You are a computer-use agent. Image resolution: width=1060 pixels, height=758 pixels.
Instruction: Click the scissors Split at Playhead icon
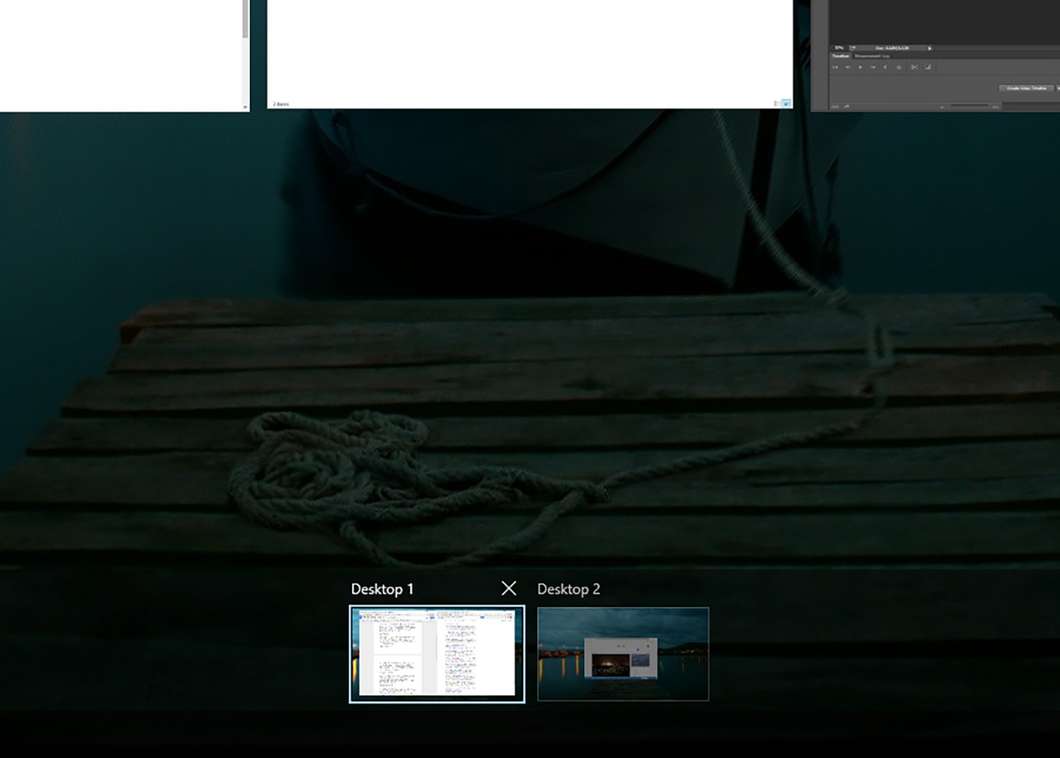pos(914,67)
